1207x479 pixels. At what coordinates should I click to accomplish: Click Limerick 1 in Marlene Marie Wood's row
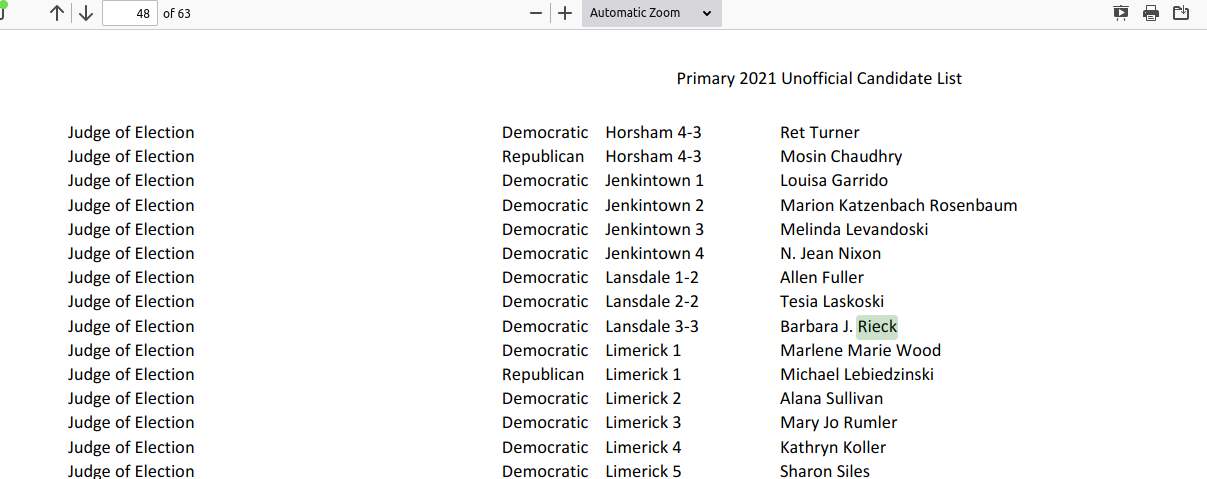(643, 350)
